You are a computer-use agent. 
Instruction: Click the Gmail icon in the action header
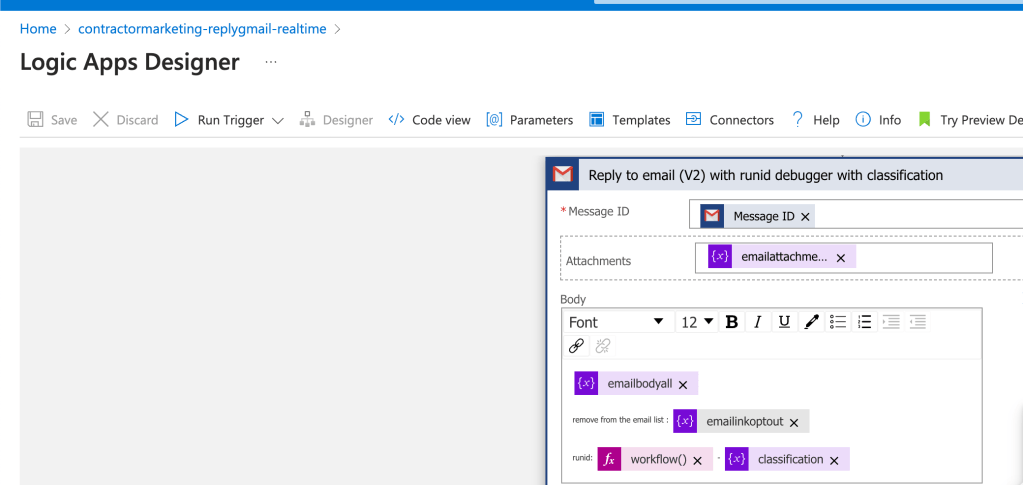tap(562, 174)
